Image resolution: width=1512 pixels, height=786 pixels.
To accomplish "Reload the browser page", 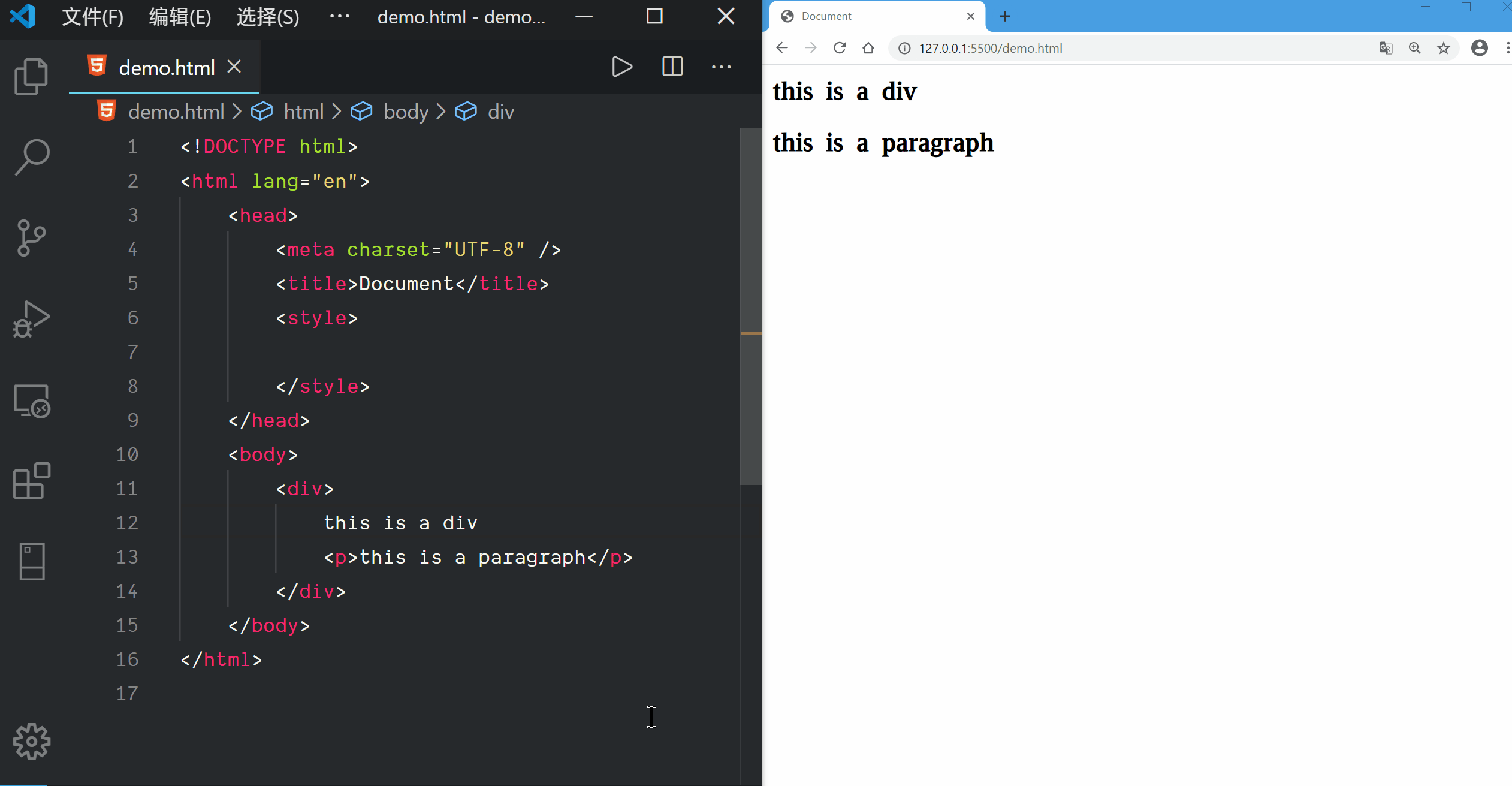I will [840, 48].
